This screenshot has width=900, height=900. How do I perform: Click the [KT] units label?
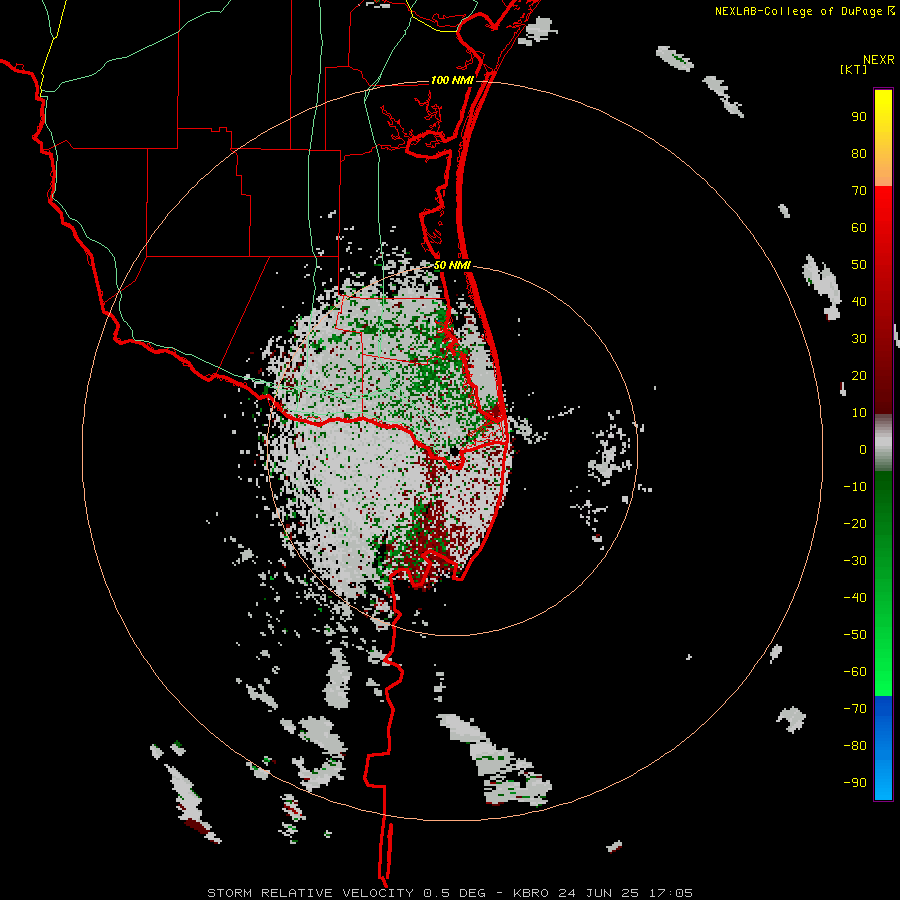[854, 69]
